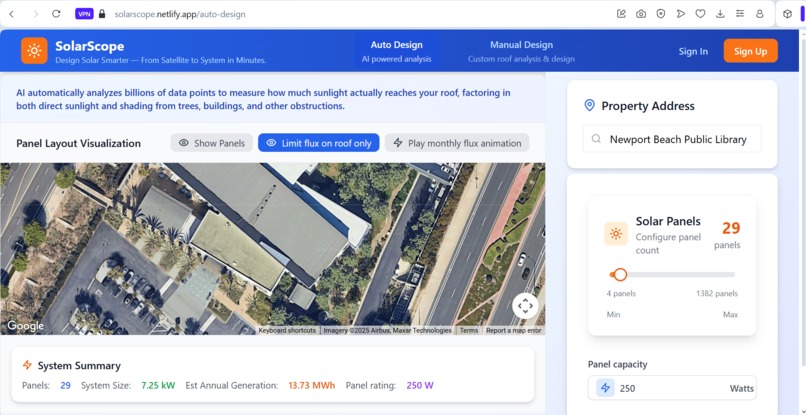Click the Google logo on map
806x415 pixels.
pos(25,326)
